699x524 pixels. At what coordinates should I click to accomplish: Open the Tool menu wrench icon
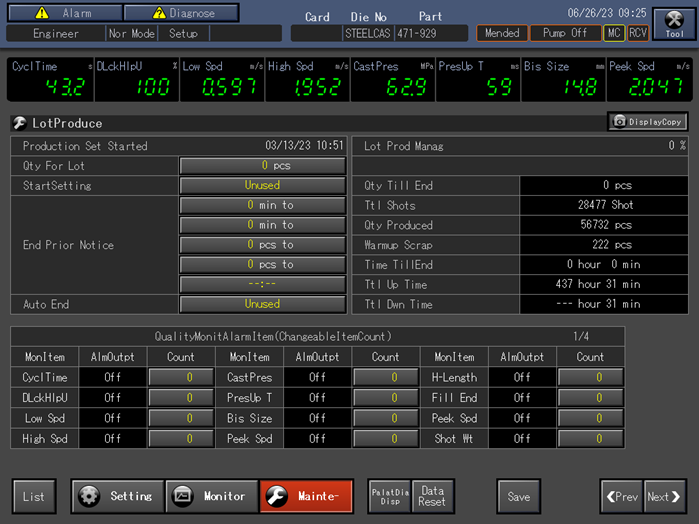(x=675, y=24)
